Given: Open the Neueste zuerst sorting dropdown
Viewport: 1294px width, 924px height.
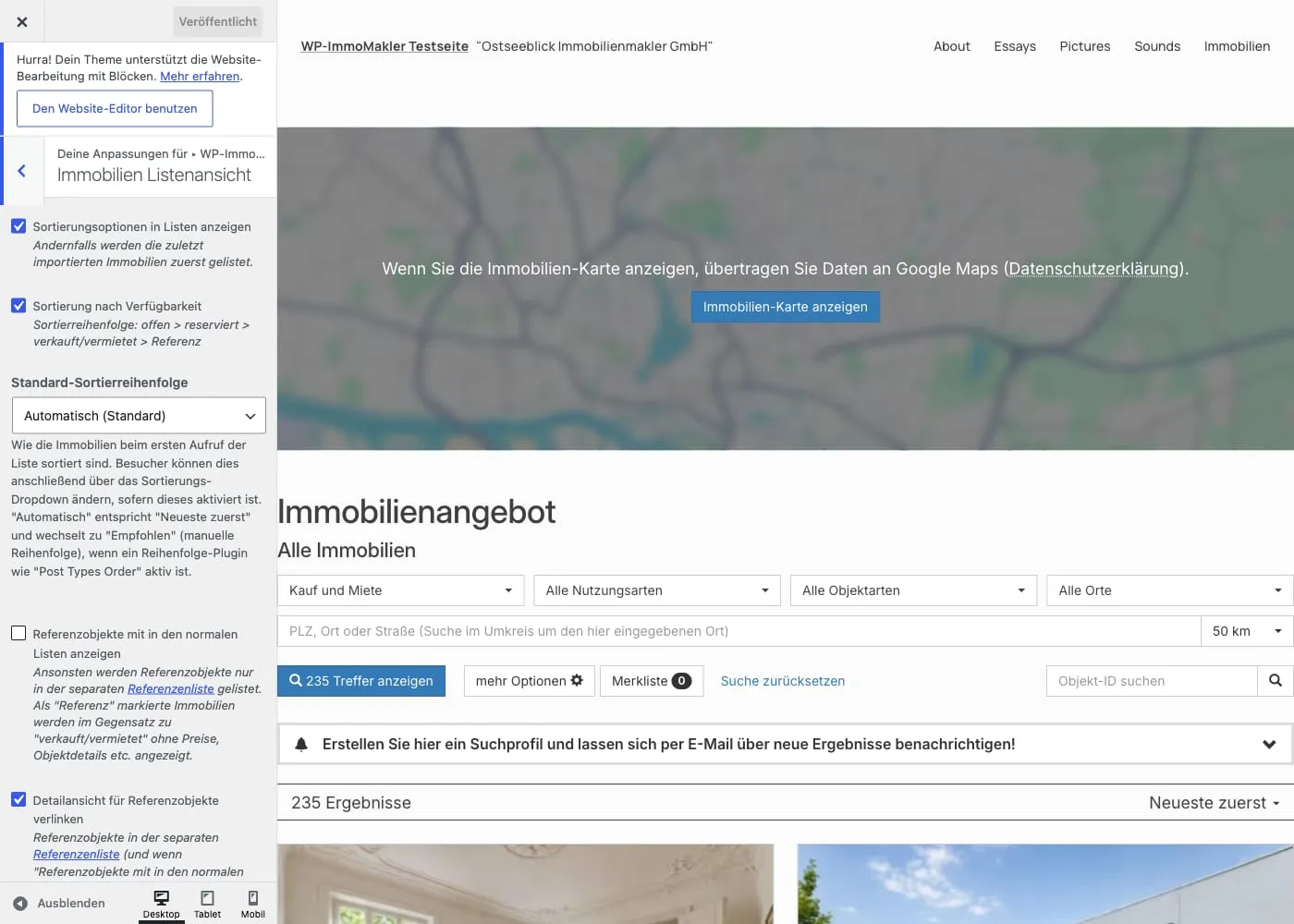Looking at the screenshot, I should coord(1215,803).
